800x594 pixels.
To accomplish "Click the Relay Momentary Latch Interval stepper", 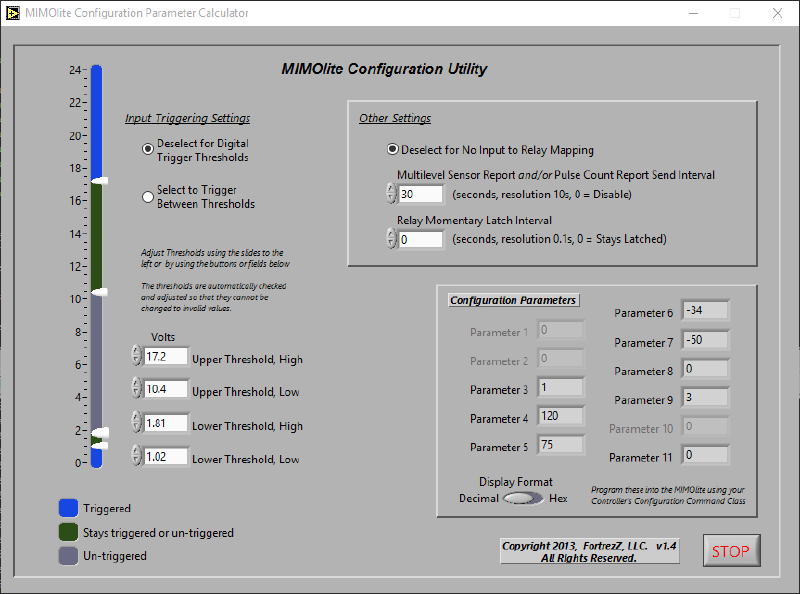I will click(x=391, y=238).
